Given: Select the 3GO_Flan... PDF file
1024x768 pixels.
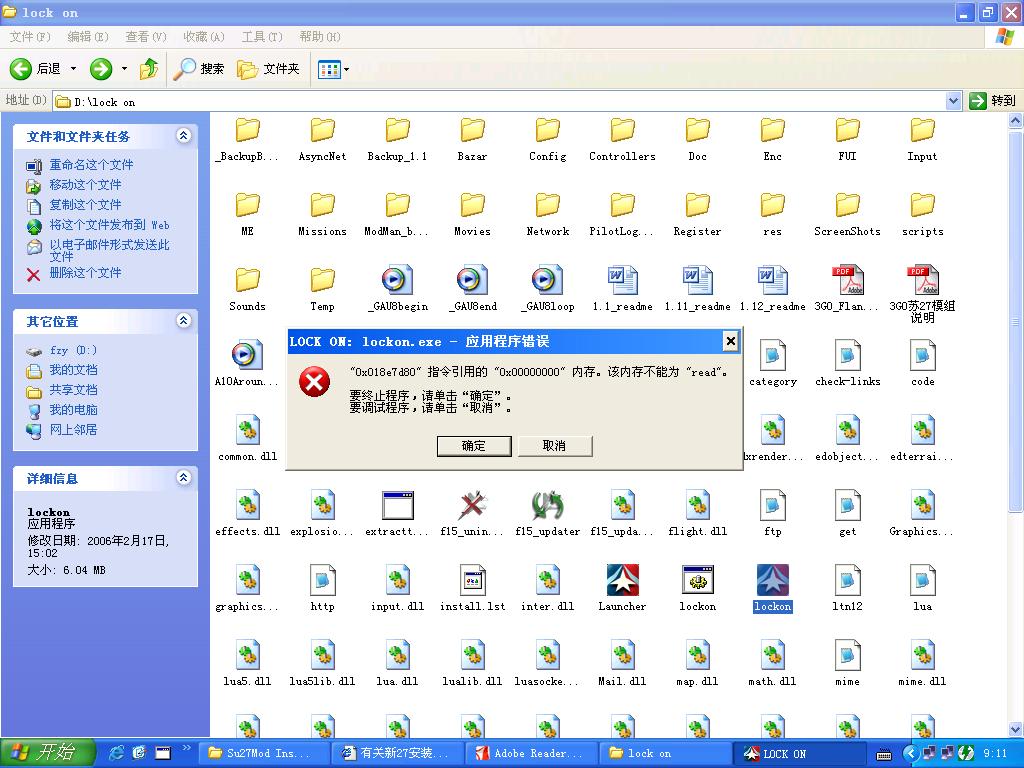Looking at the screenshot, I should pyautogui.click(x=848, y=280).
